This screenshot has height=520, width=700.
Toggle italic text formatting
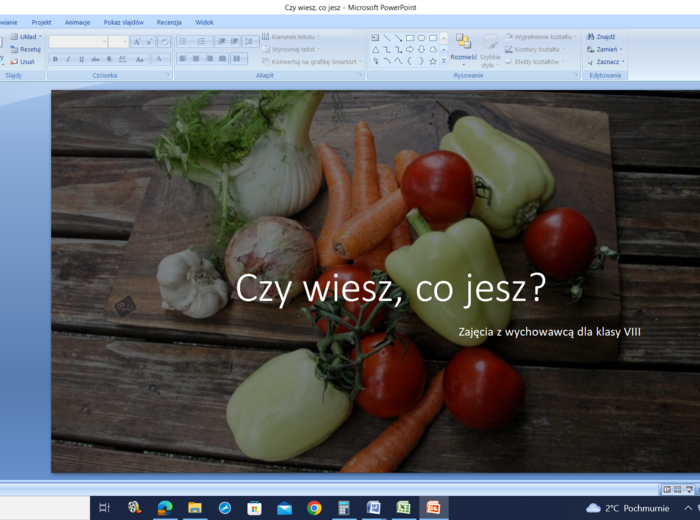click(x=68, y=59)
